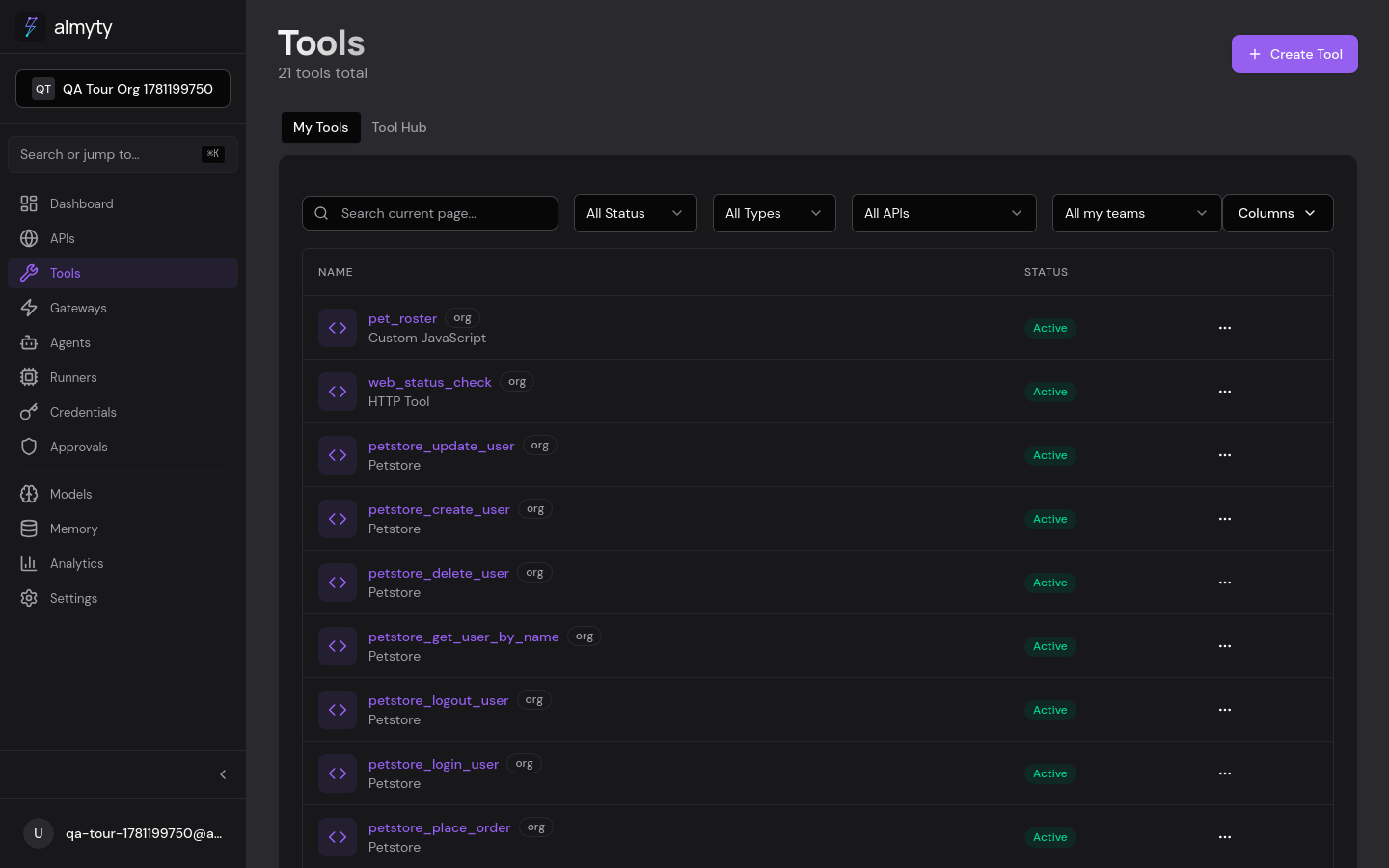Open Settings in the sidebar
1389x868 pixels.
pos(123,598)
